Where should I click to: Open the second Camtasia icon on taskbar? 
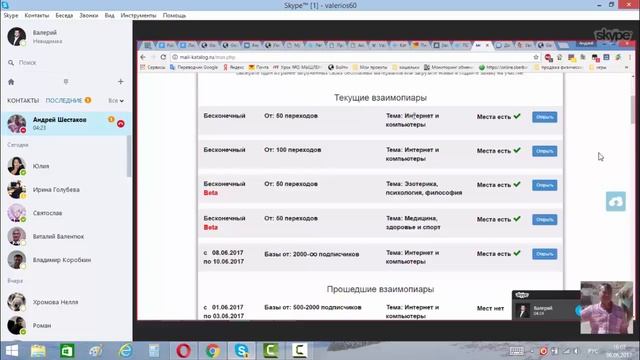(299, 351)
